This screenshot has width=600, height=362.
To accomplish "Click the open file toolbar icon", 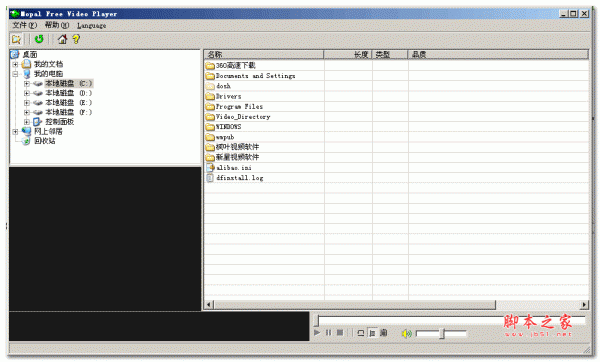I will click(16, 39).
